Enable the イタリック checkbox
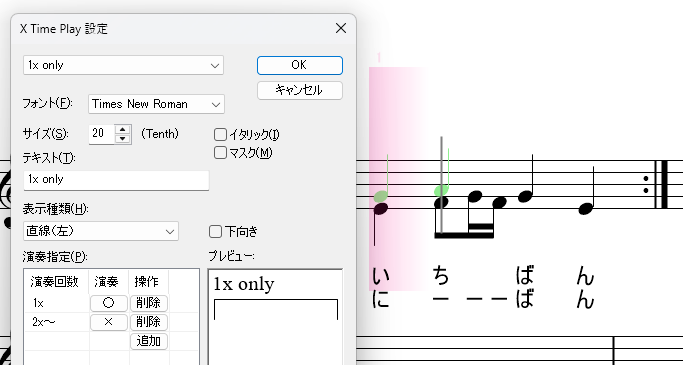Viewport: 683px width, 365px height. tap(220, 135)
